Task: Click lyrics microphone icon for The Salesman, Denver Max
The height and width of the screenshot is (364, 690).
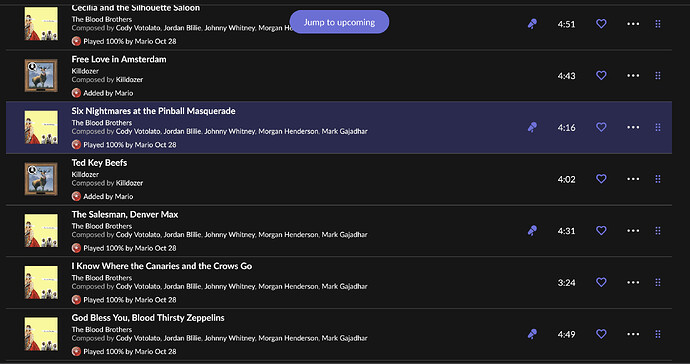Action: pos(532,231)
